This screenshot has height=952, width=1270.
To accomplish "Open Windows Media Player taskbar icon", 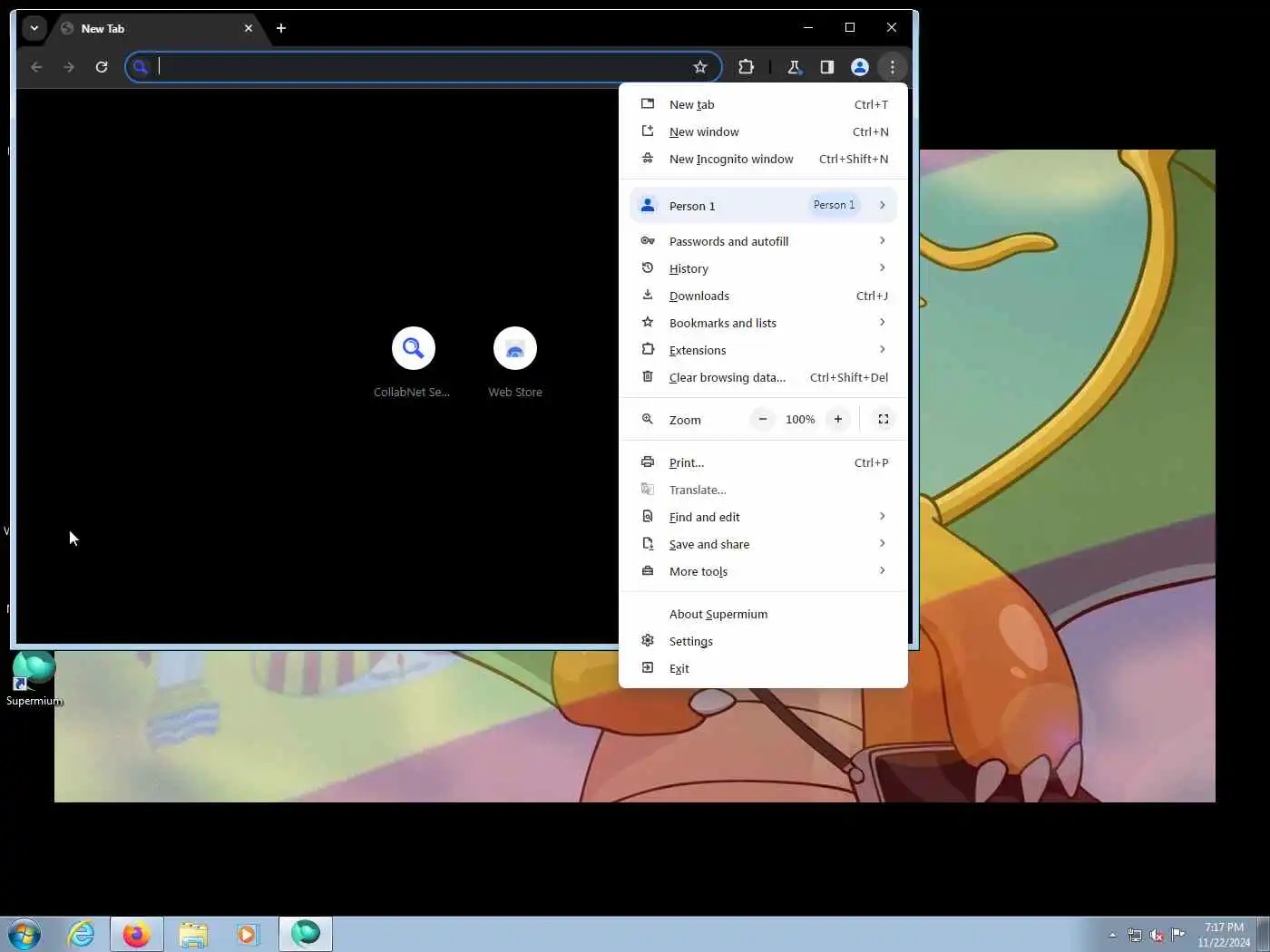I will pos(248,934).
